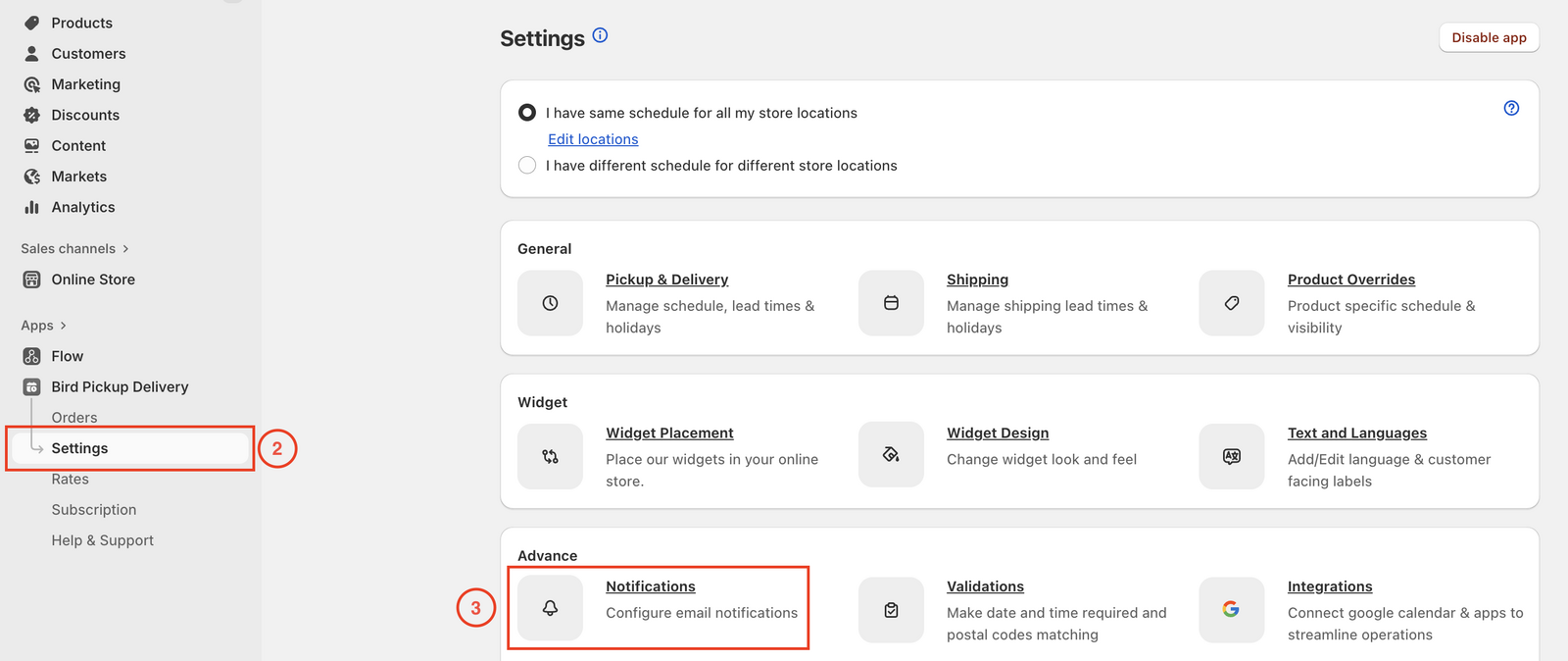Click the calendar icon for Shipping
Image resolution: width=1568 pixels, height=661 pixels.
tap(891, 303)
